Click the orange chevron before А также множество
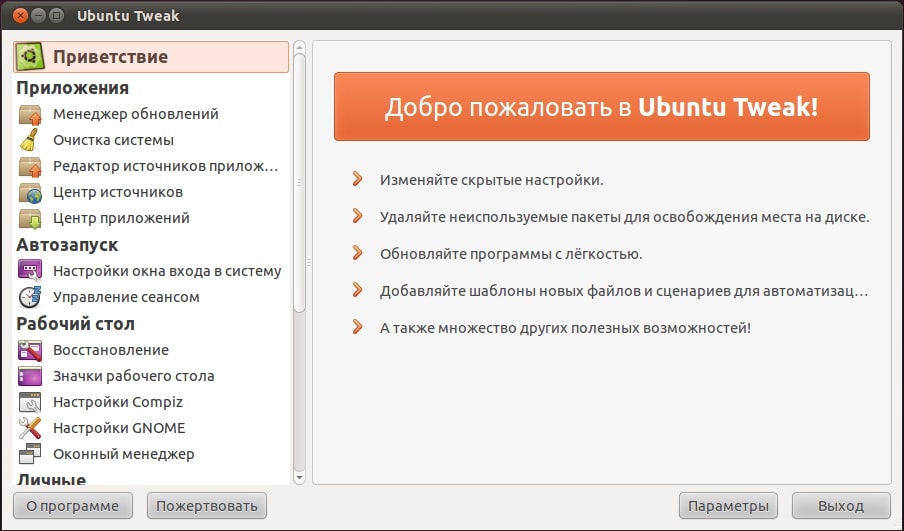This screenshot has height=531, width=904. click(357, 327)
